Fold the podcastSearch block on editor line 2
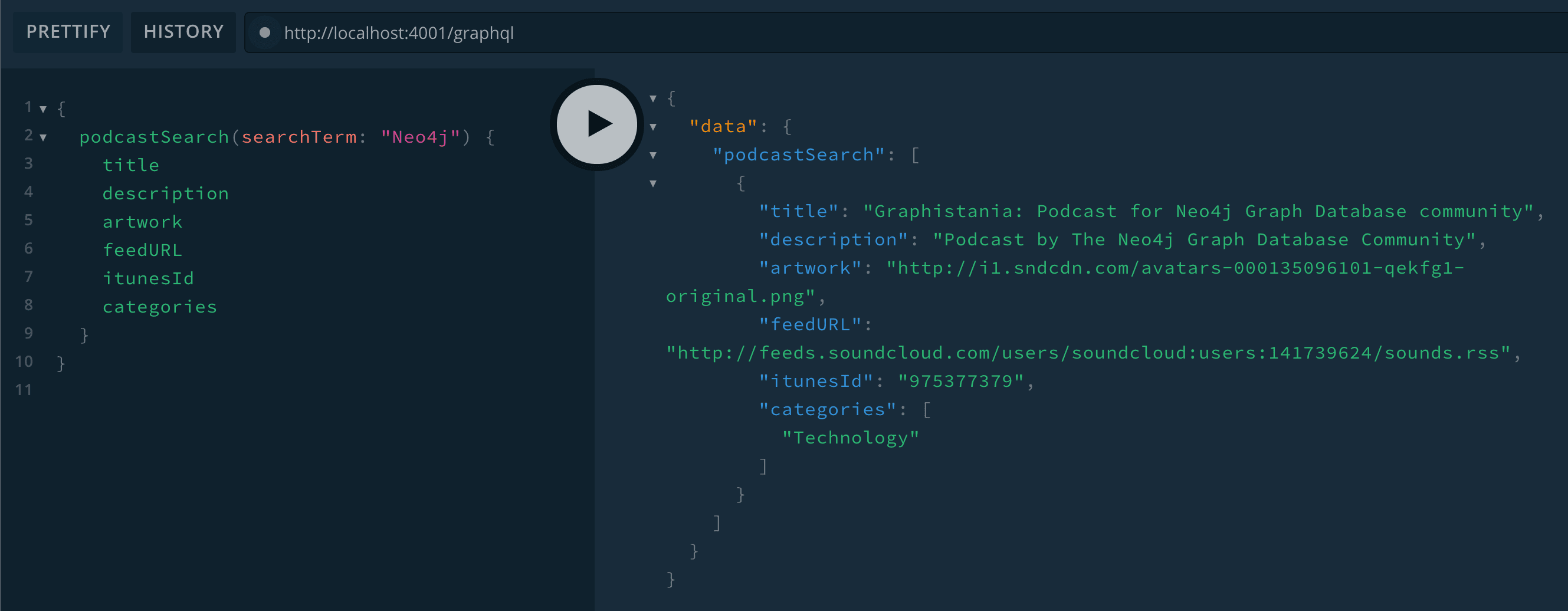The height and width of the screenshot is (611, 1568). [x=43, y=137]
